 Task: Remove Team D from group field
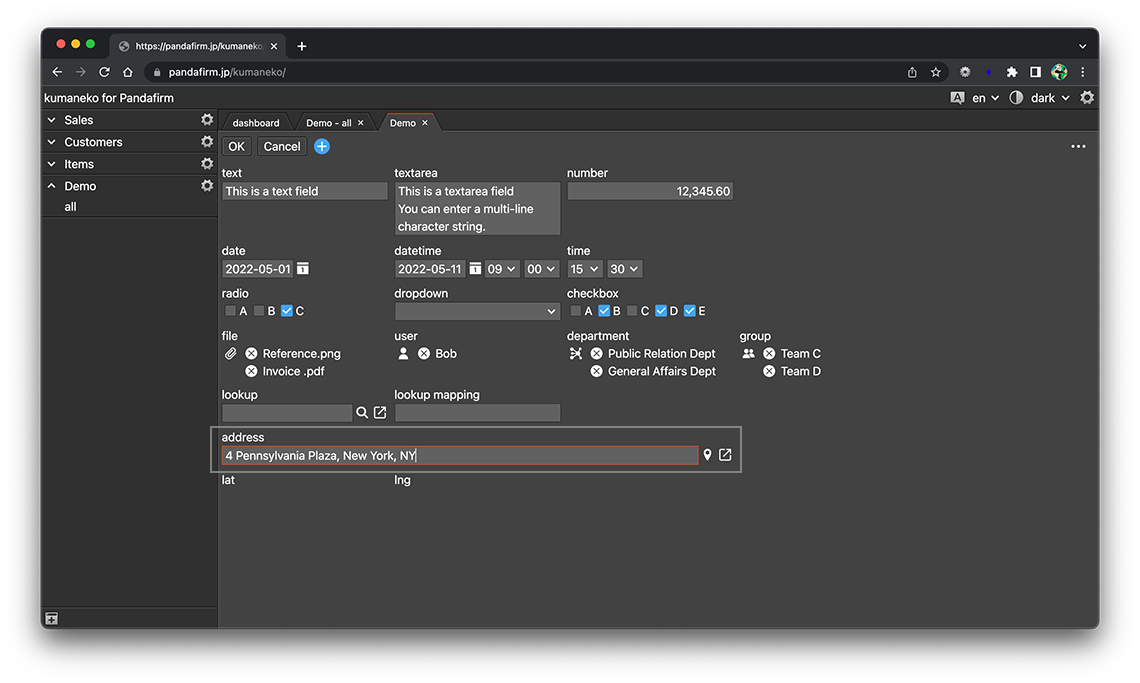click(x=769, y=371)
